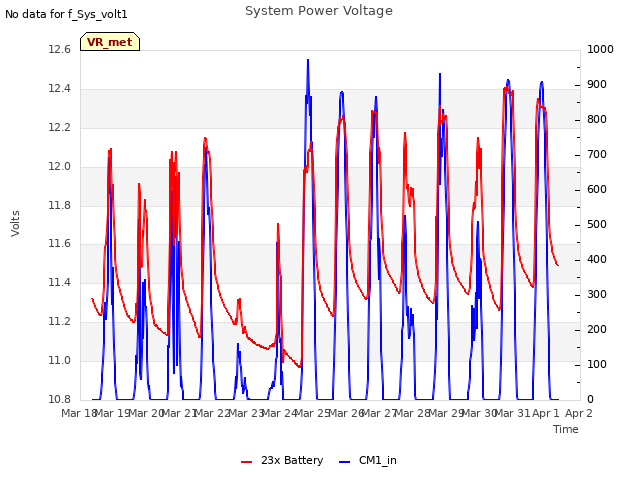This screenshot has height=480, width=640.
Task: Click the 11.6 left axis value
Action: click(x=60, y=244)
